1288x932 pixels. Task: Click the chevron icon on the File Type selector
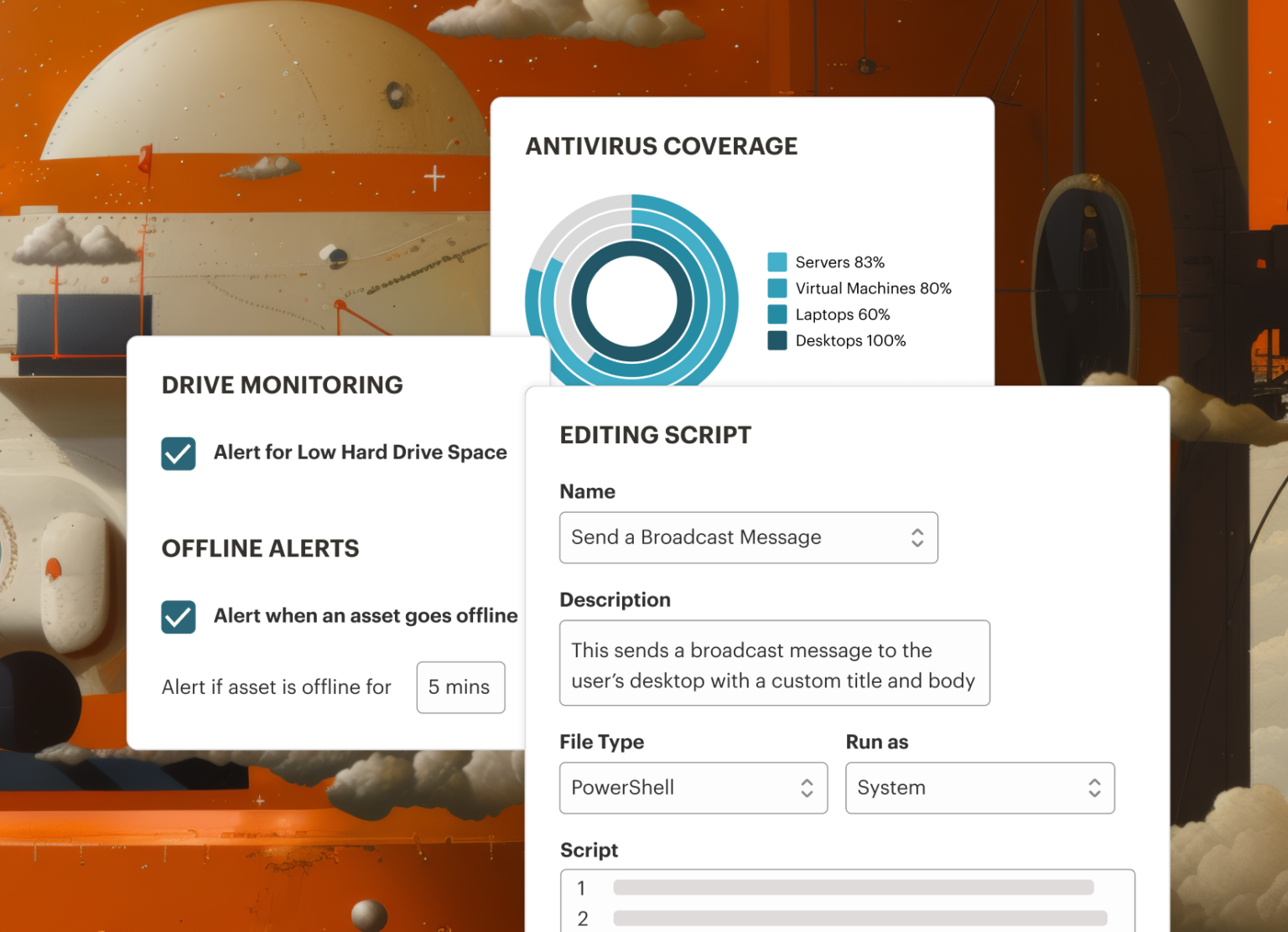pos(807,788)
